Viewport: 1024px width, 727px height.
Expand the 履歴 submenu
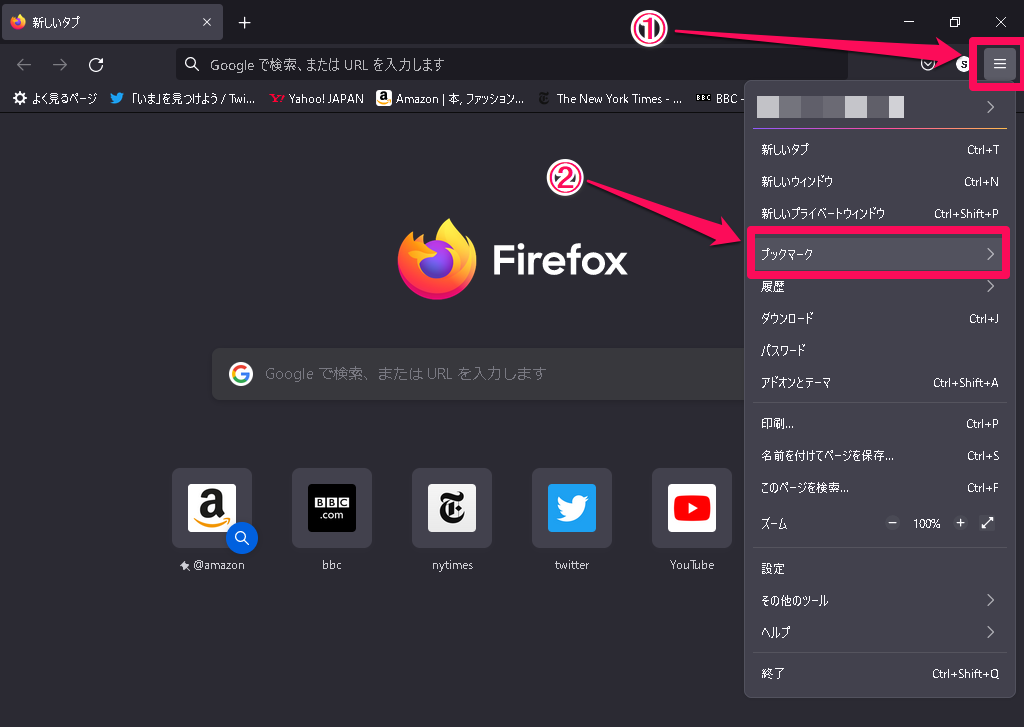click(x=880, y=286)
